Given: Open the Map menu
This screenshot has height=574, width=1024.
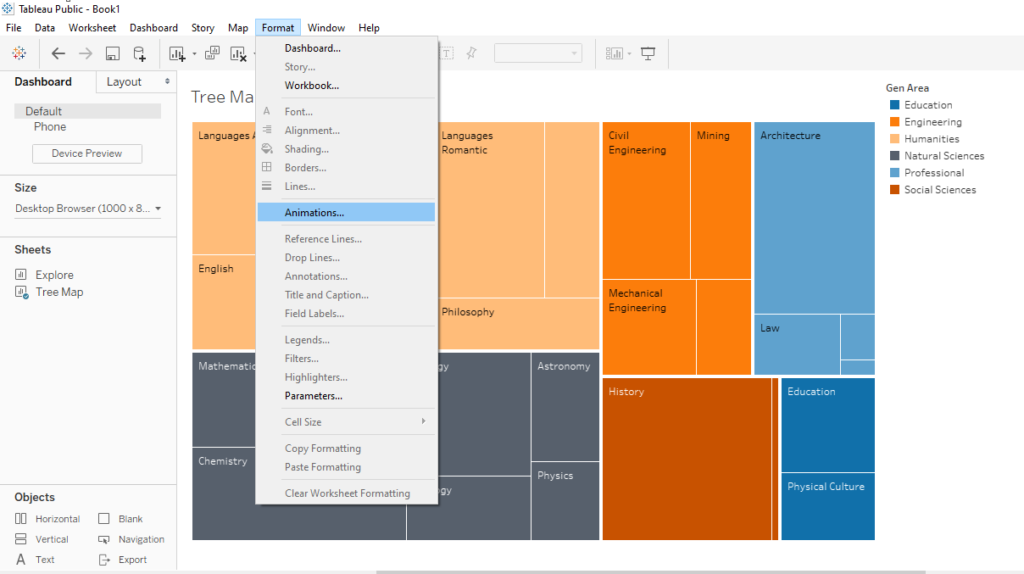Looking at the screenshot, I should click(x=238, y=28).
